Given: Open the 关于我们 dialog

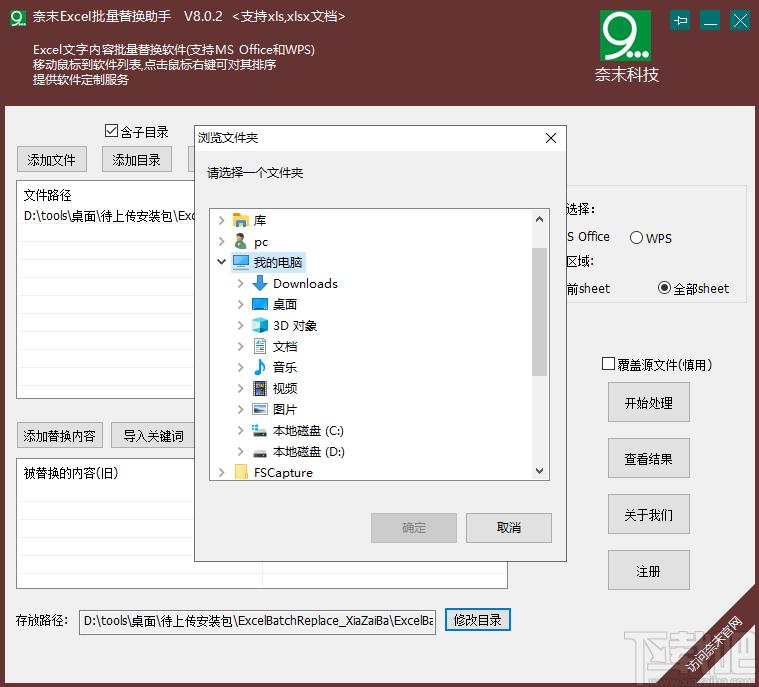Looking at the screenshot, I should tap(649, 514).
